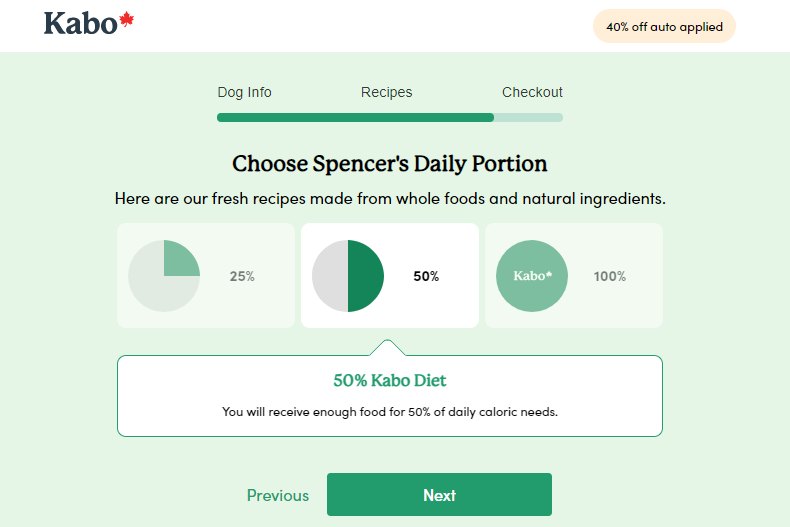
Task: Click the Next button
Action: pos(439,494)
